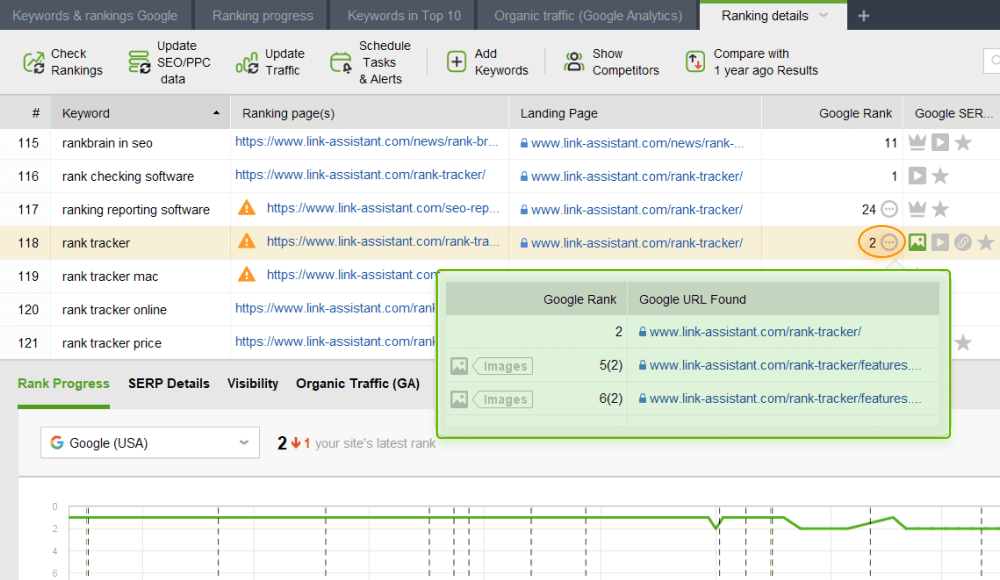Click star icon in rank tracker row
Screen dimensions: 1000x580
click(x=986, y=242)
